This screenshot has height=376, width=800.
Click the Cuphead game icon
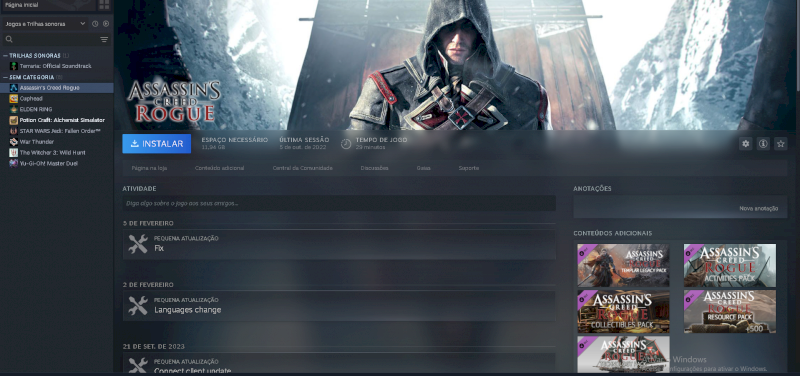pos(14,98)
